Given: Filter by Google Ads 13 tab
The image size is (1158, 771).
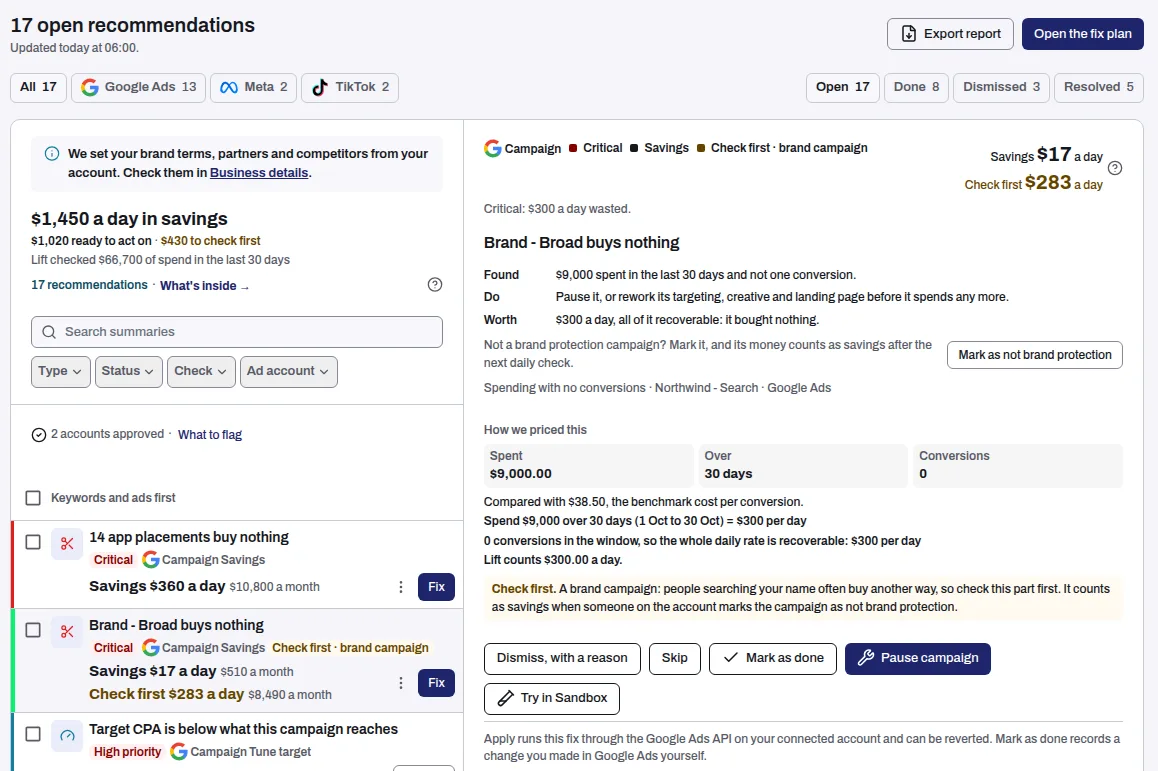Looking at the screenshot, I should tap(138, 87).
